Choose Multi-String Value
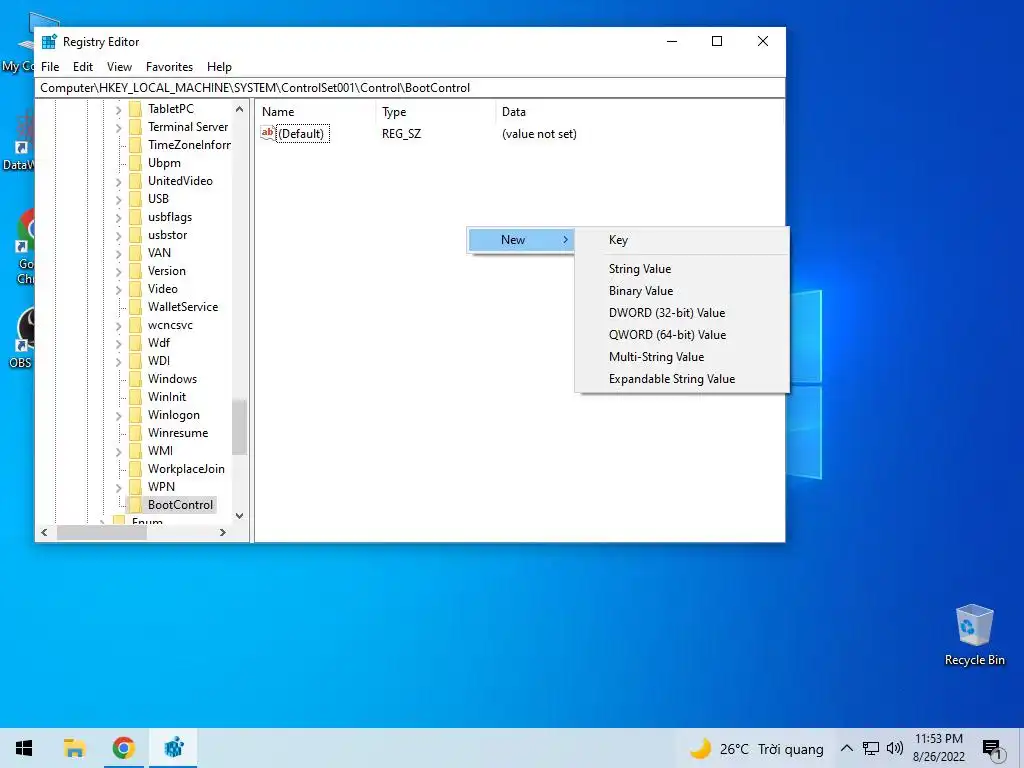1024x768 pixels. click(x=682, y=357)
